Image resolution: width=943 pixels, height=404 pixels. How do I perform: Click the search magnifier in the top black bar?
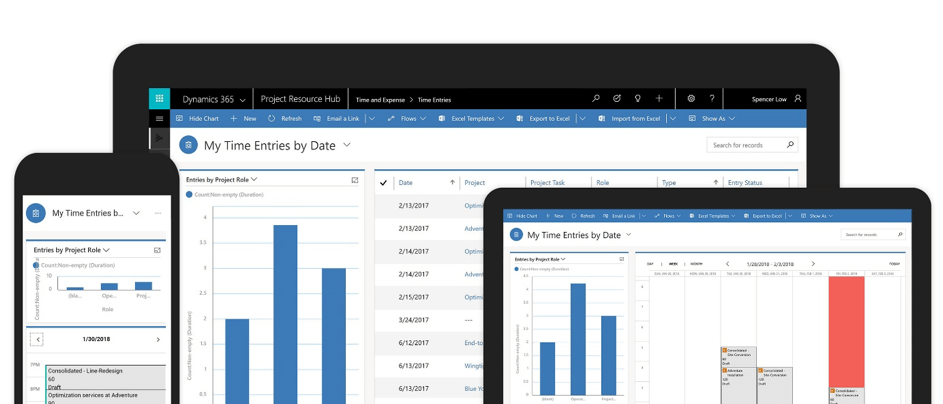pyautogui.click(x=596, y=99)
